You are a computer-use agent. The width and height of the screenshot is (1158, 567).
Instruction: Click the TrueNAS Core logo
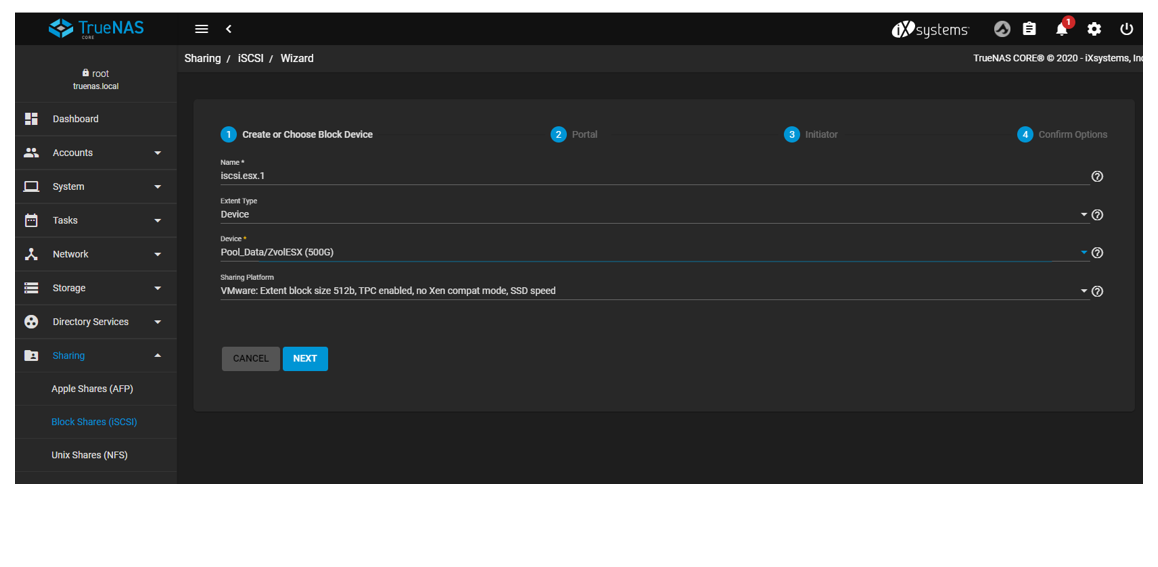click(x=96, y=29)
